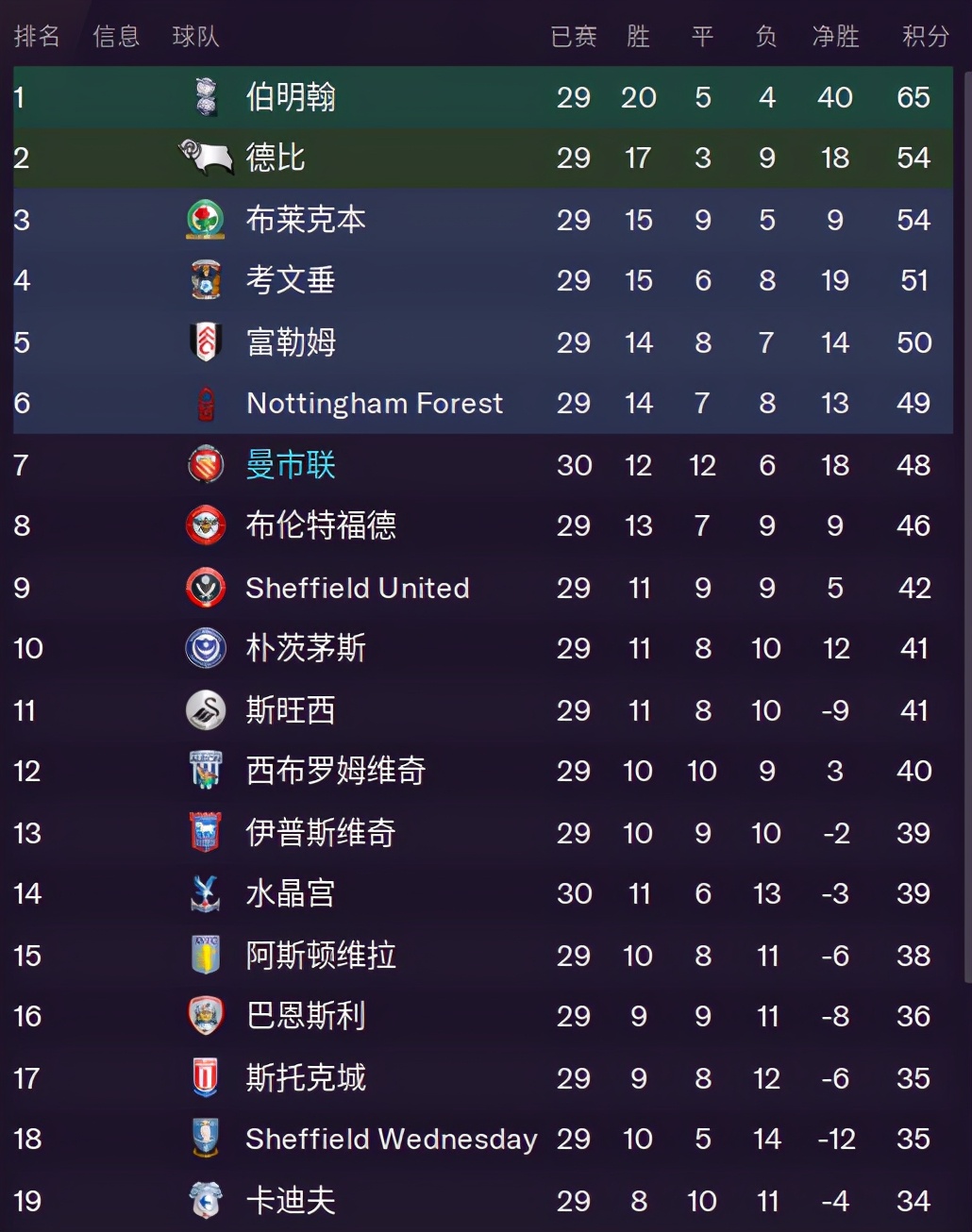Click the 信息 column header

(116, 37)
